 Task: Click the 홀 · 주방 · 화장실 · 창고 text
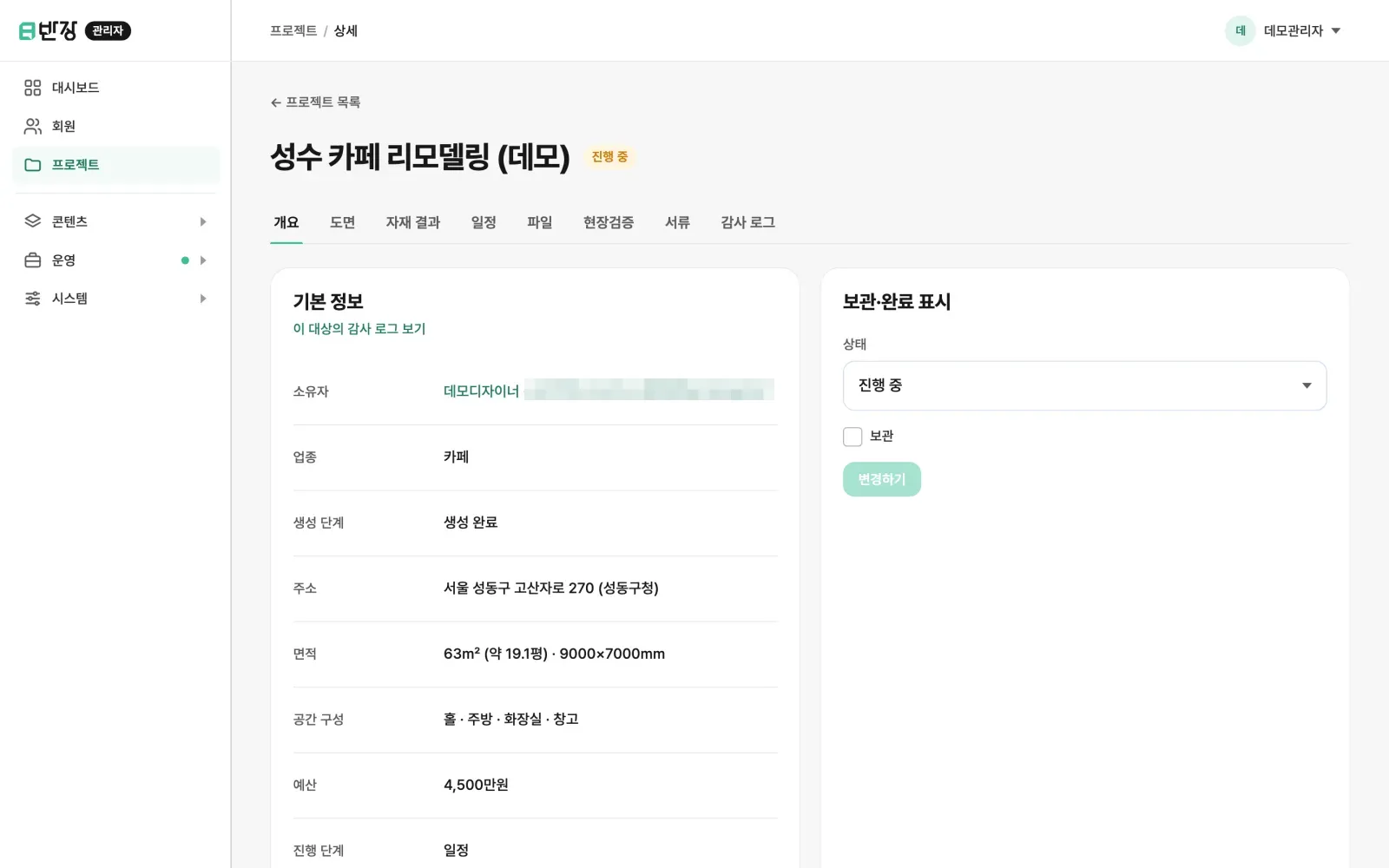(x=510, y=720)
